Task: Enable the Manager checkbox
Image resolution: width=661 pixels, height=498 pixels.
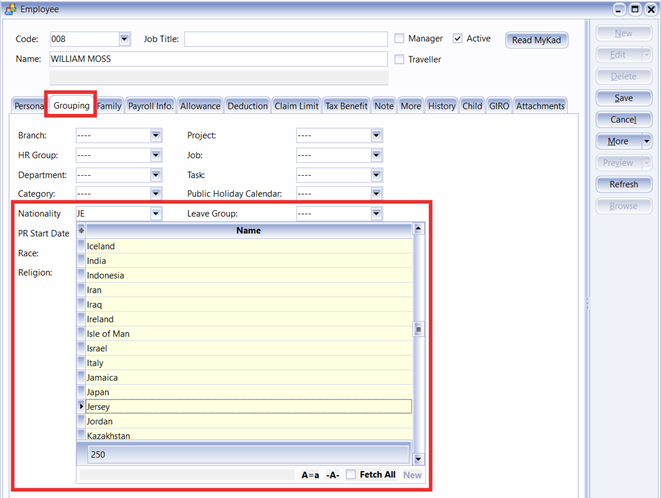Action: click(400, 39)
